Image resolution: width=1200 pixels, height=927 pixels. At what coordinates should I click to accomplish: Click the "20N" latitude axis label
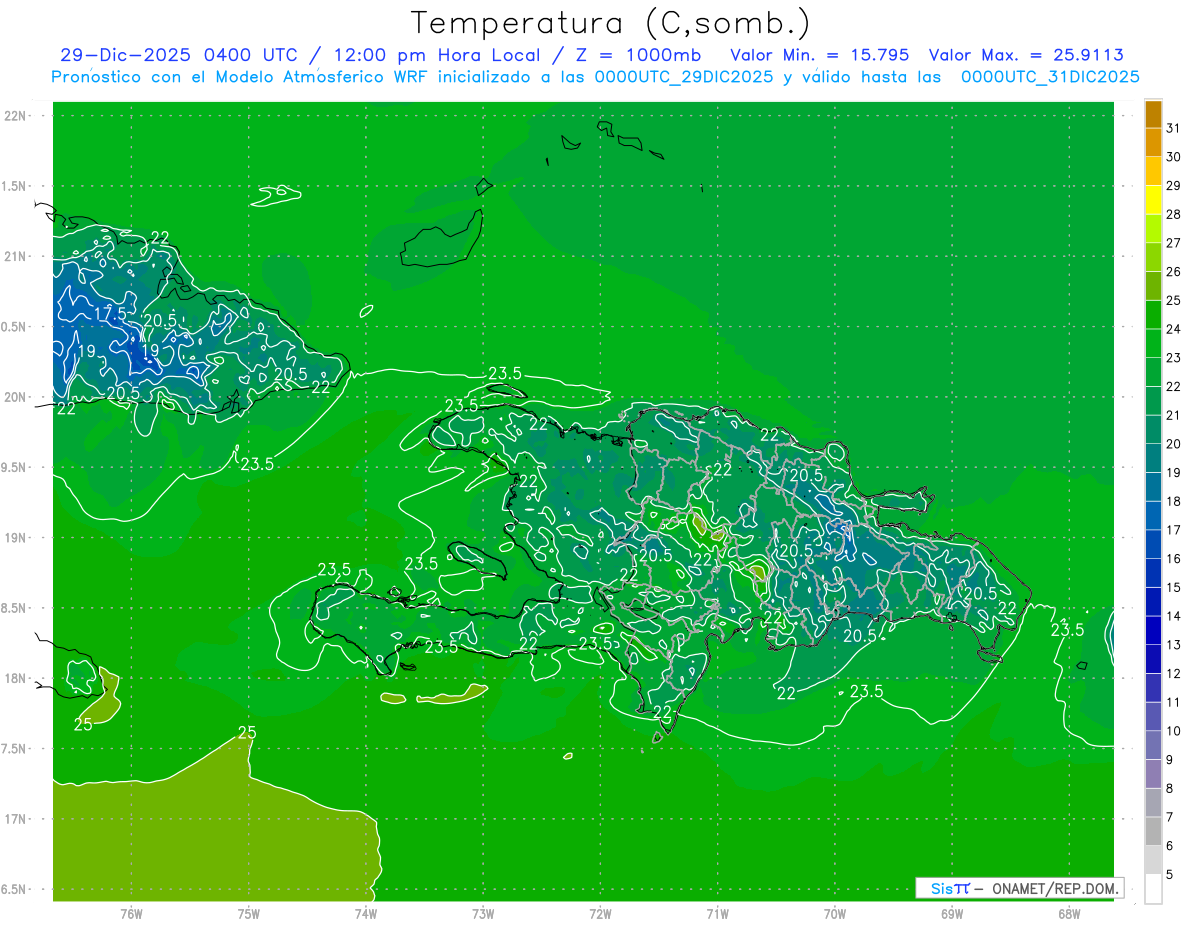pos(15,397)
